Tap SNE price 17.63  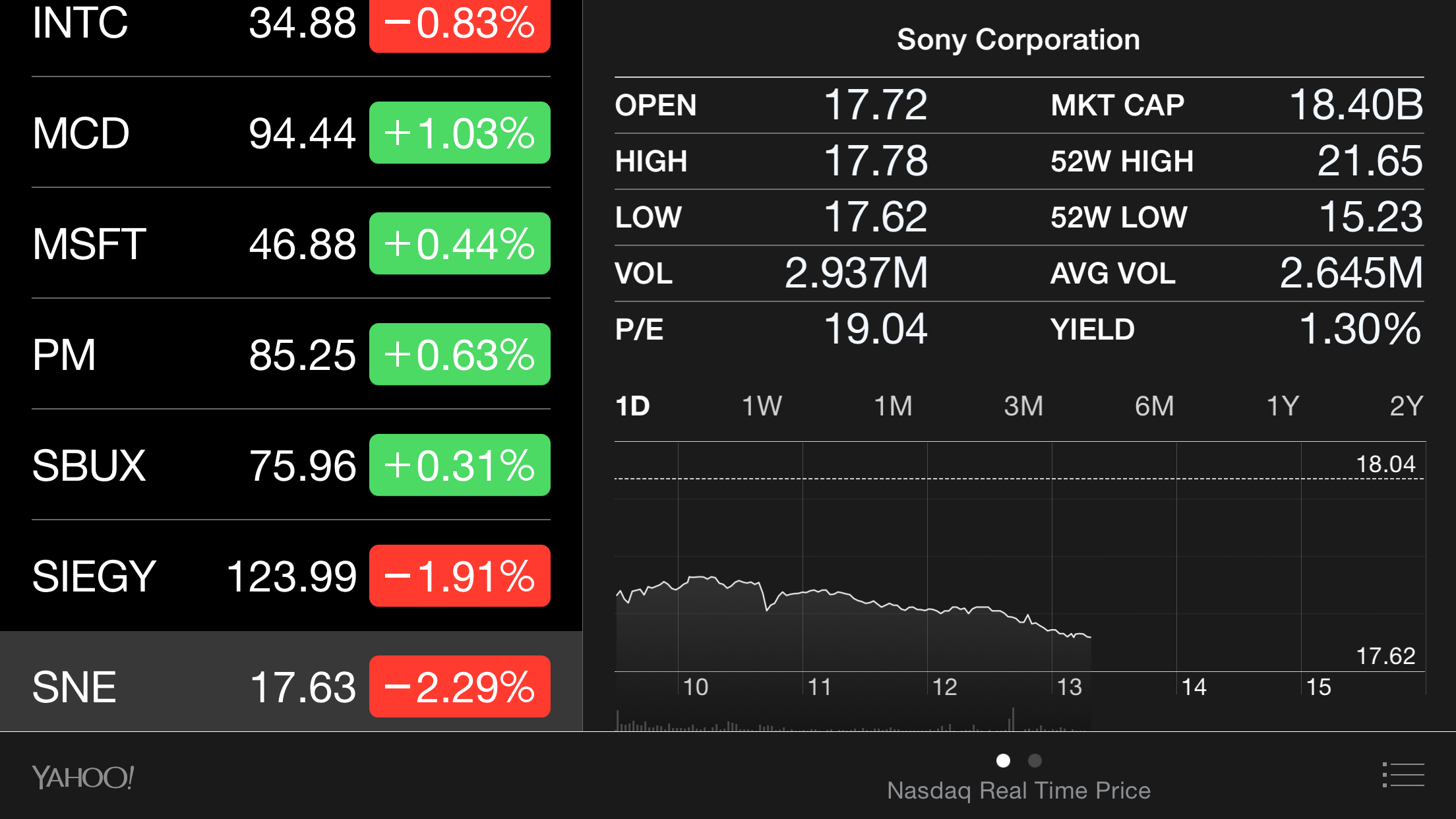303,687
